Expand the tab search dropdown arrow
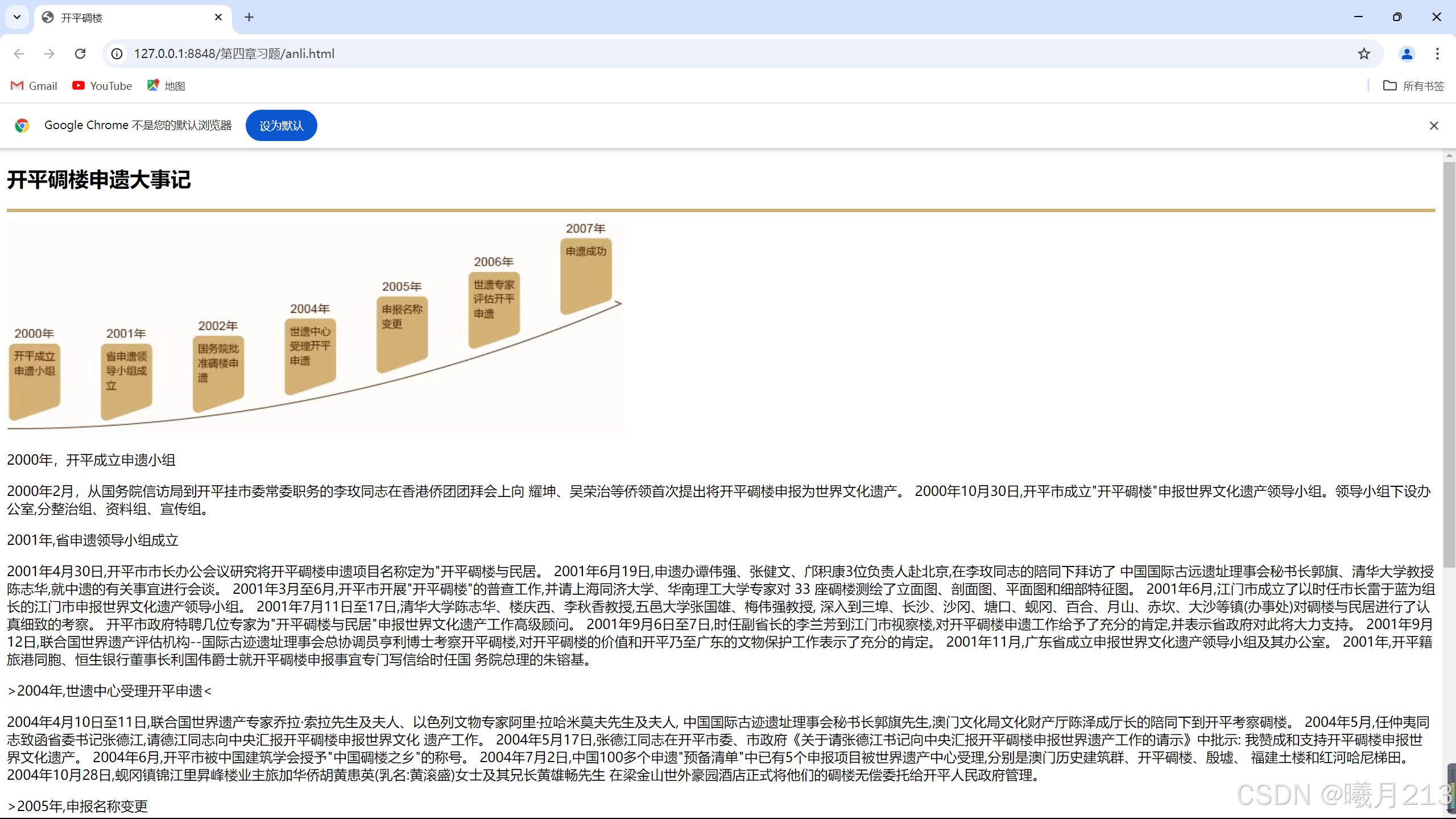Viewport: 1456px width, 819px height. click(x=17, y=17)
